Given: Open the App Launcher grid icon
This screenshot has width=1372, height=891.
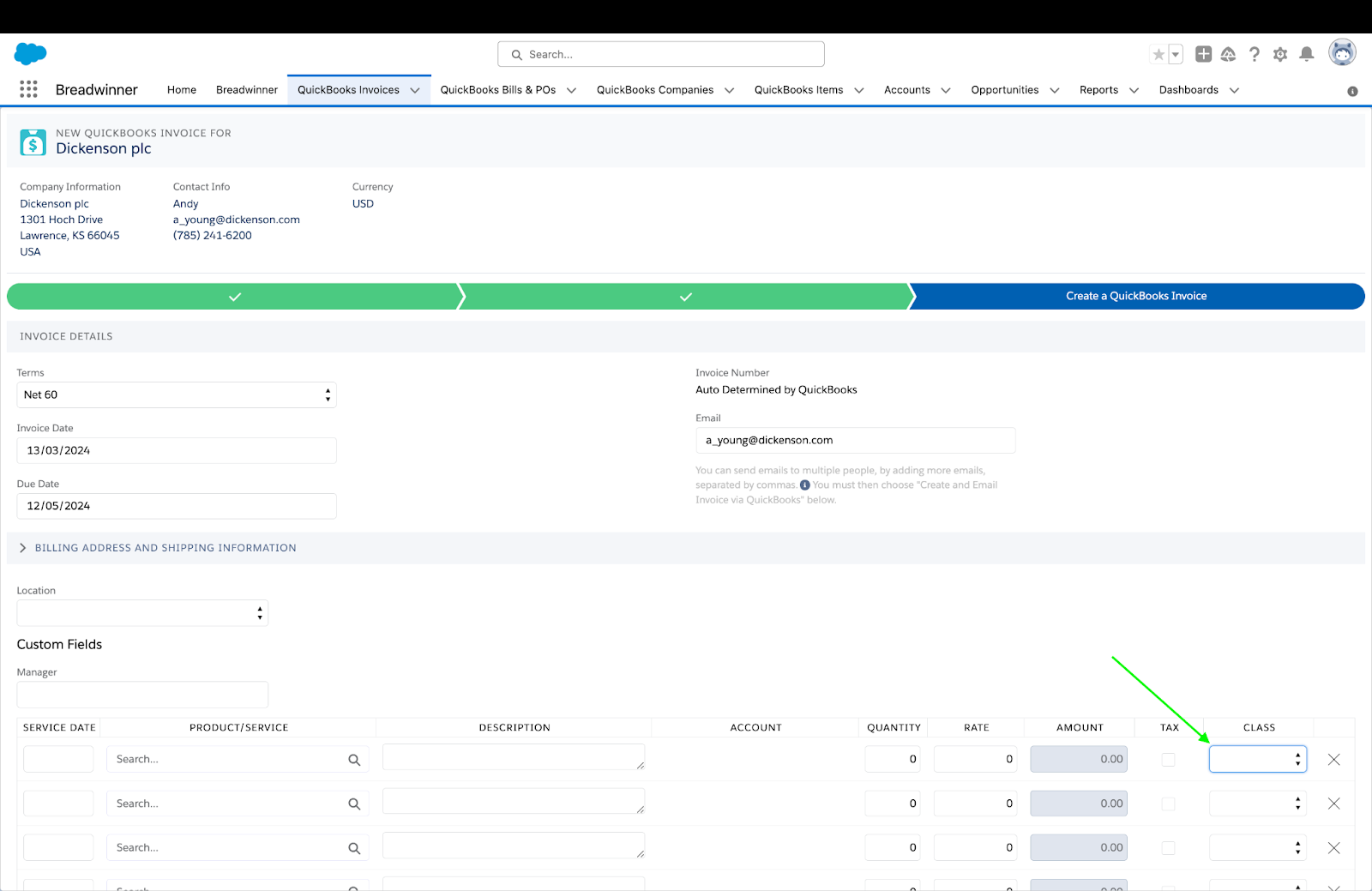Looking at the screenshot, I should pyautogui.click(x=28, y=89).
